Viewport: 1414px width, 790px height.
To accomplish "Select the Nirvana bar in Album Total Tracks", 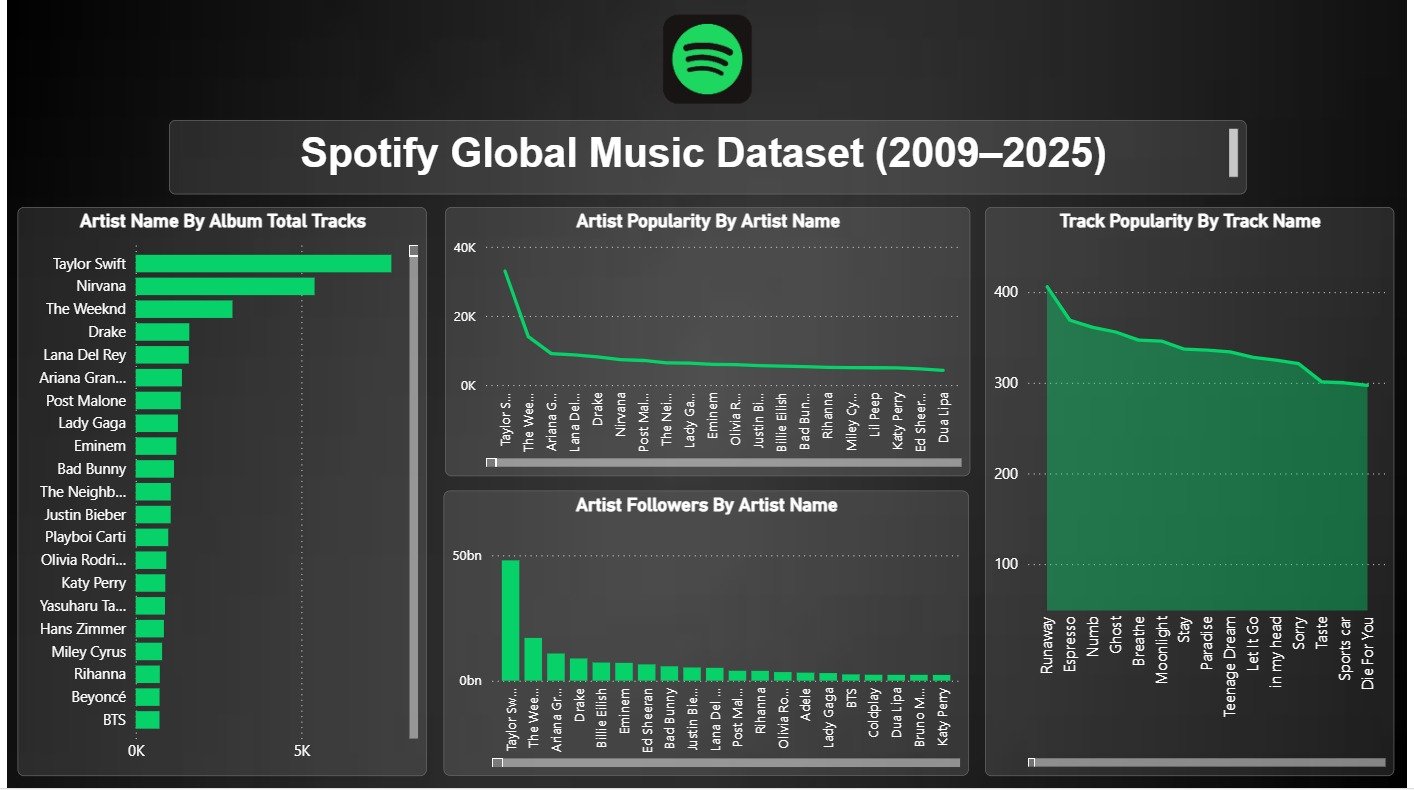I will tap(225, 287).
